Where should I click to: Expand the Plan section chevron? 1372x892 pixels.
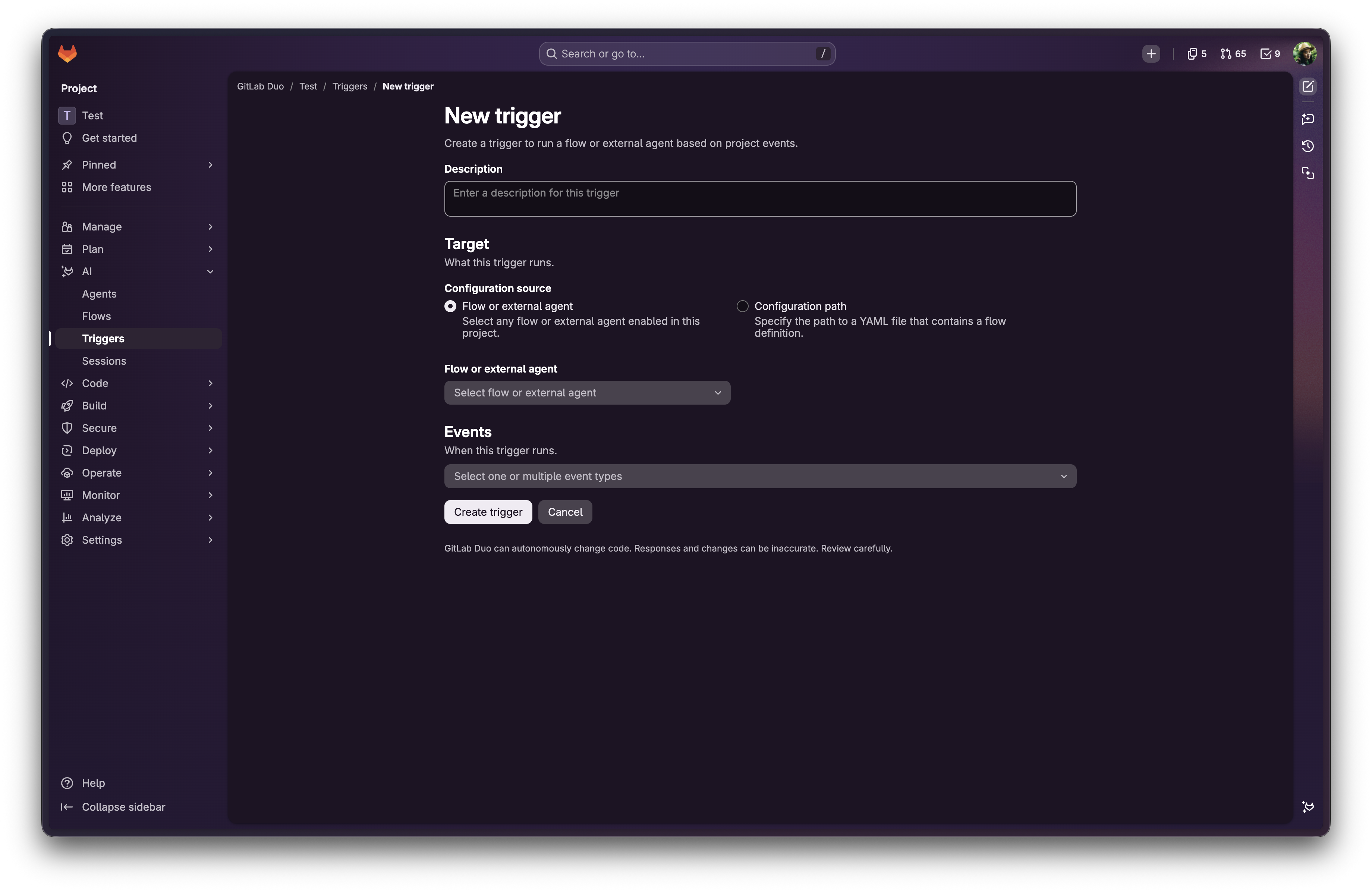[x=210, y=249]
